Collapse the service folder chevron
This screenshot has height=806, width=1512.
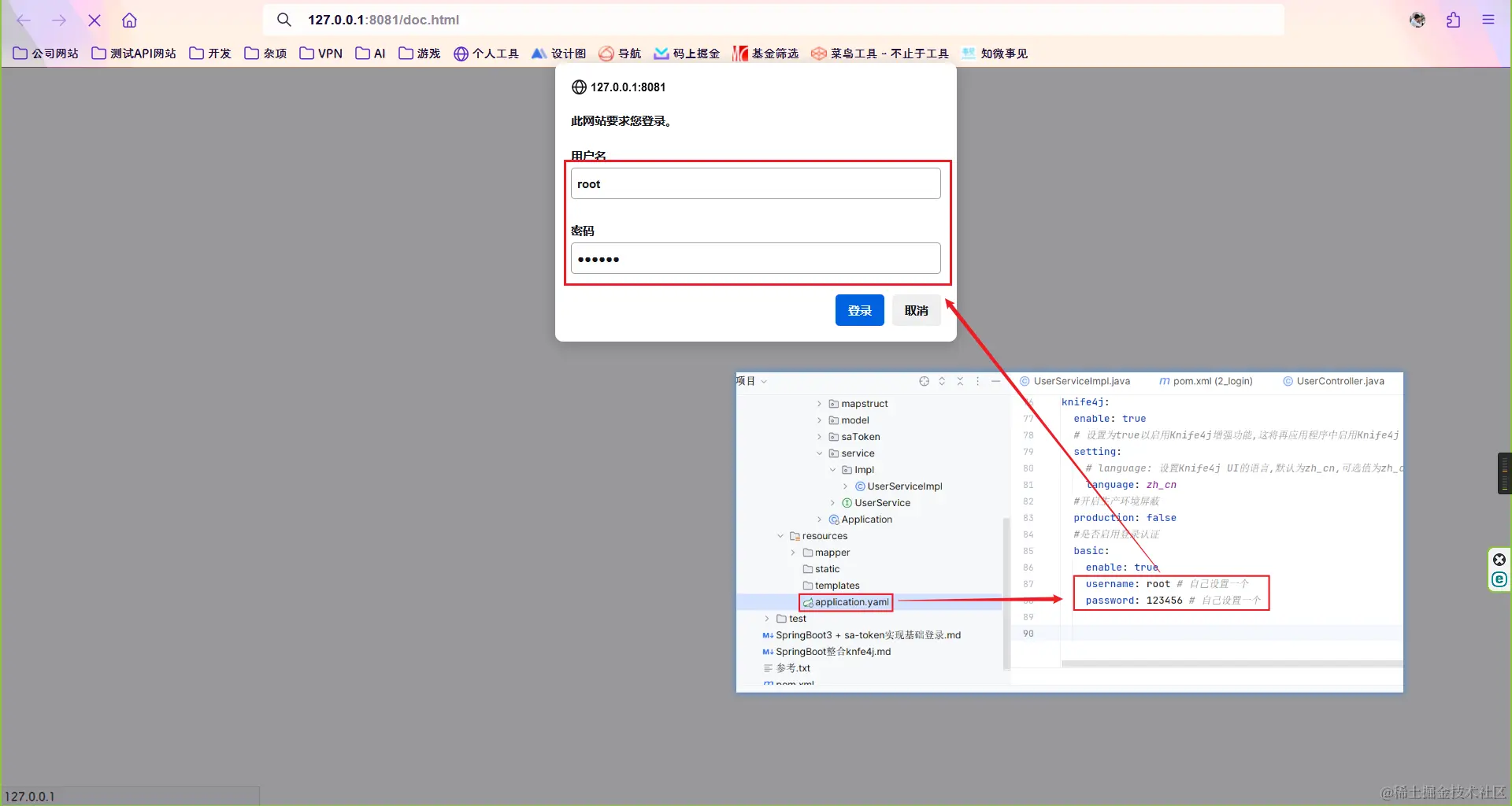pos(819,453)
